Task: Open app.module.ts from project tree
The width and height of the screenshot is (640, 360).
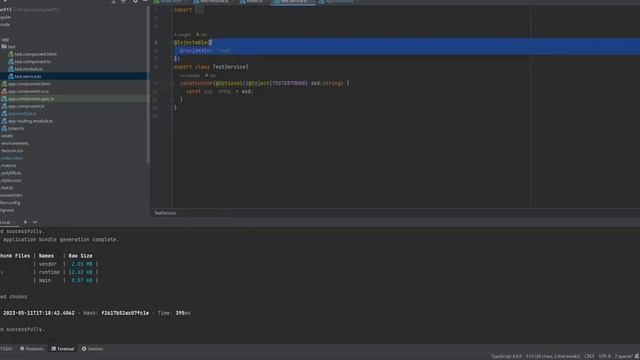Action: 22,113
